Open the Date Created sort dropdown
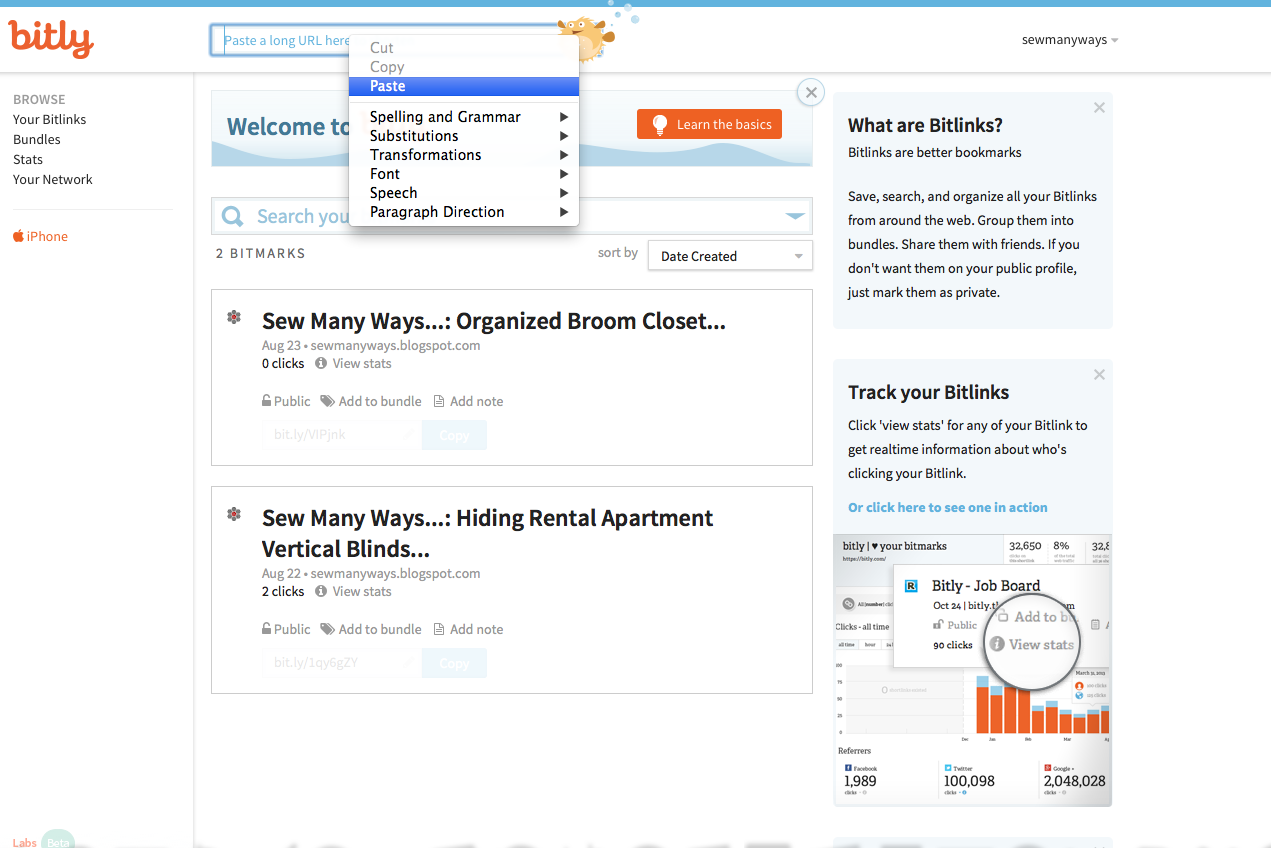The image size is (1271, 848). pos(730,256)
